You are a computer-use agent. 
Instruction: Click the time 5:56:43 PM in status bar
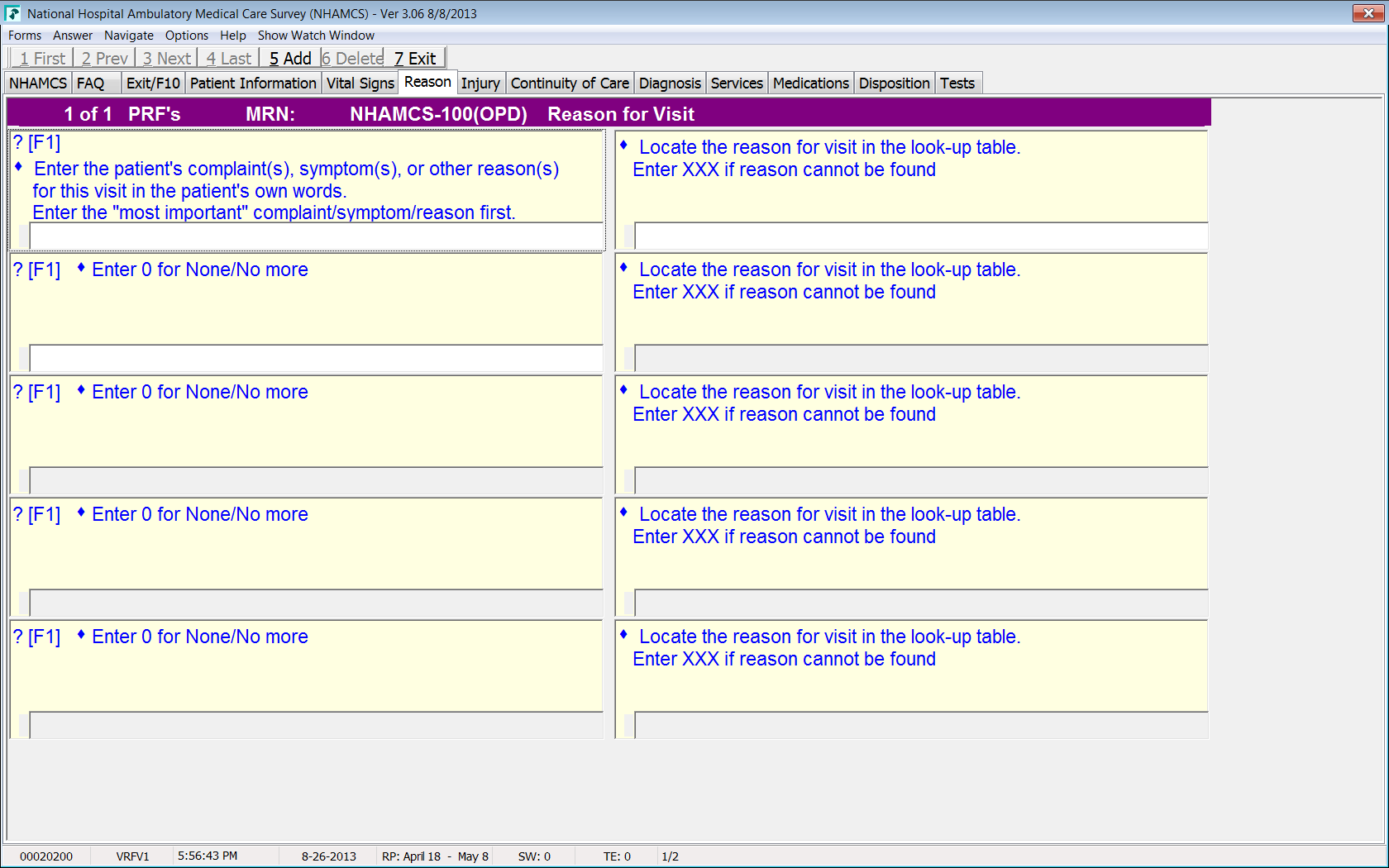point(208,856)
